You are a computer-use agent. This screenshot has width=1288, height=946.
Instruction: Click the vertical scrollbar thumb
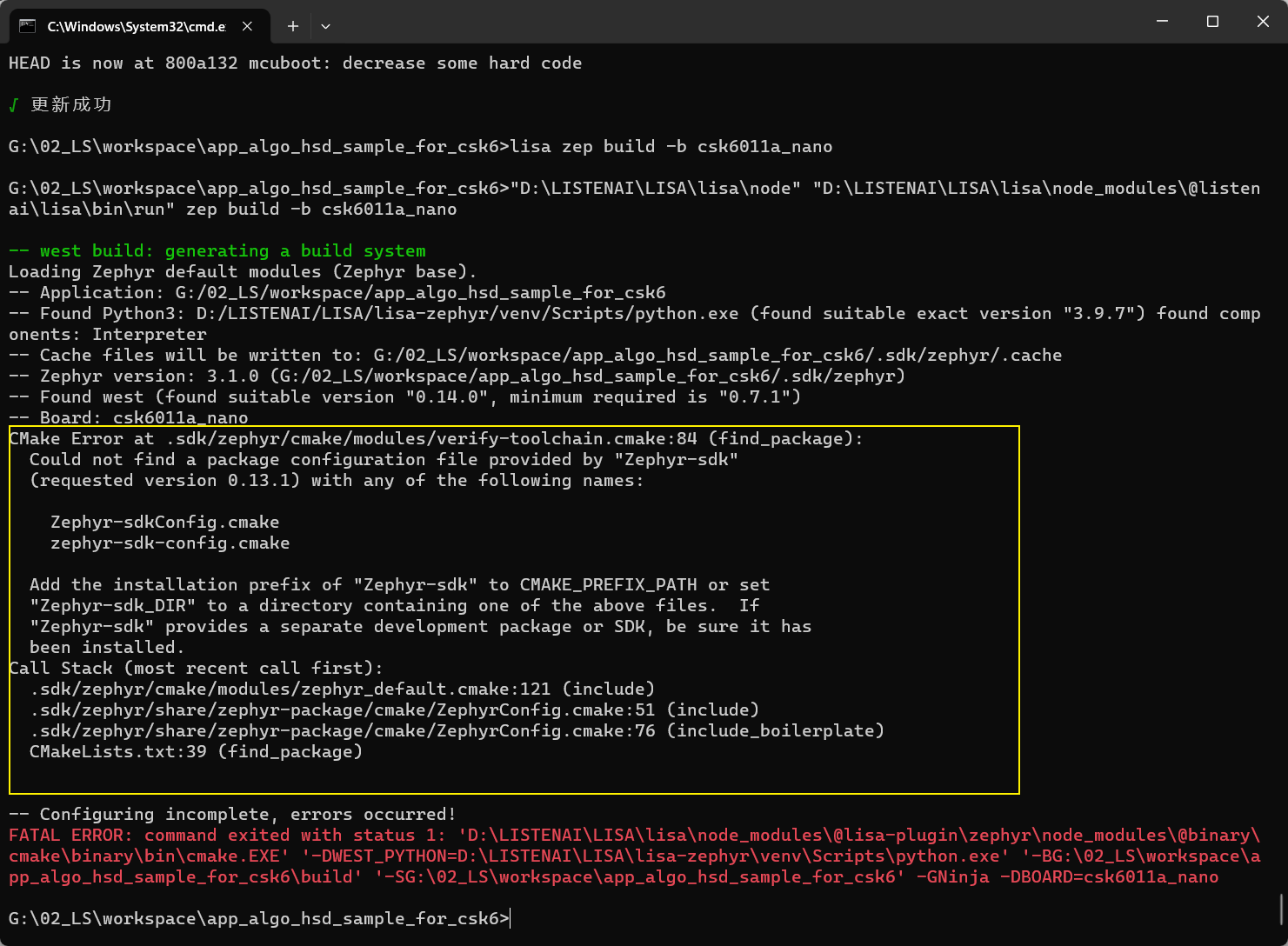click(1283, 909)
